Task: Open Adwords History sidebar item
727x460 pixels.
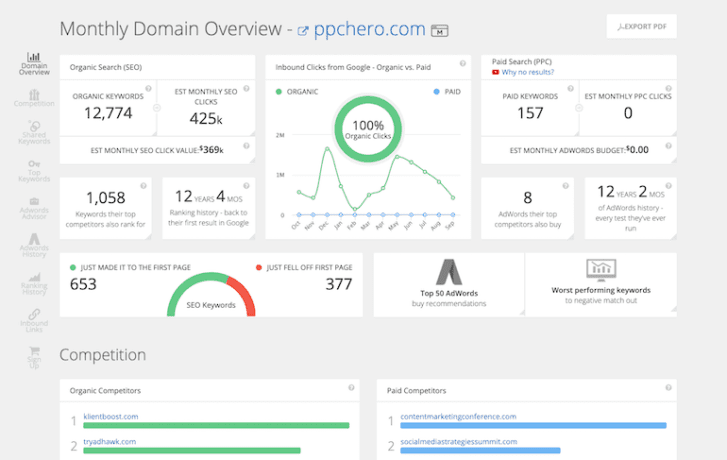Action: [34, 245]
